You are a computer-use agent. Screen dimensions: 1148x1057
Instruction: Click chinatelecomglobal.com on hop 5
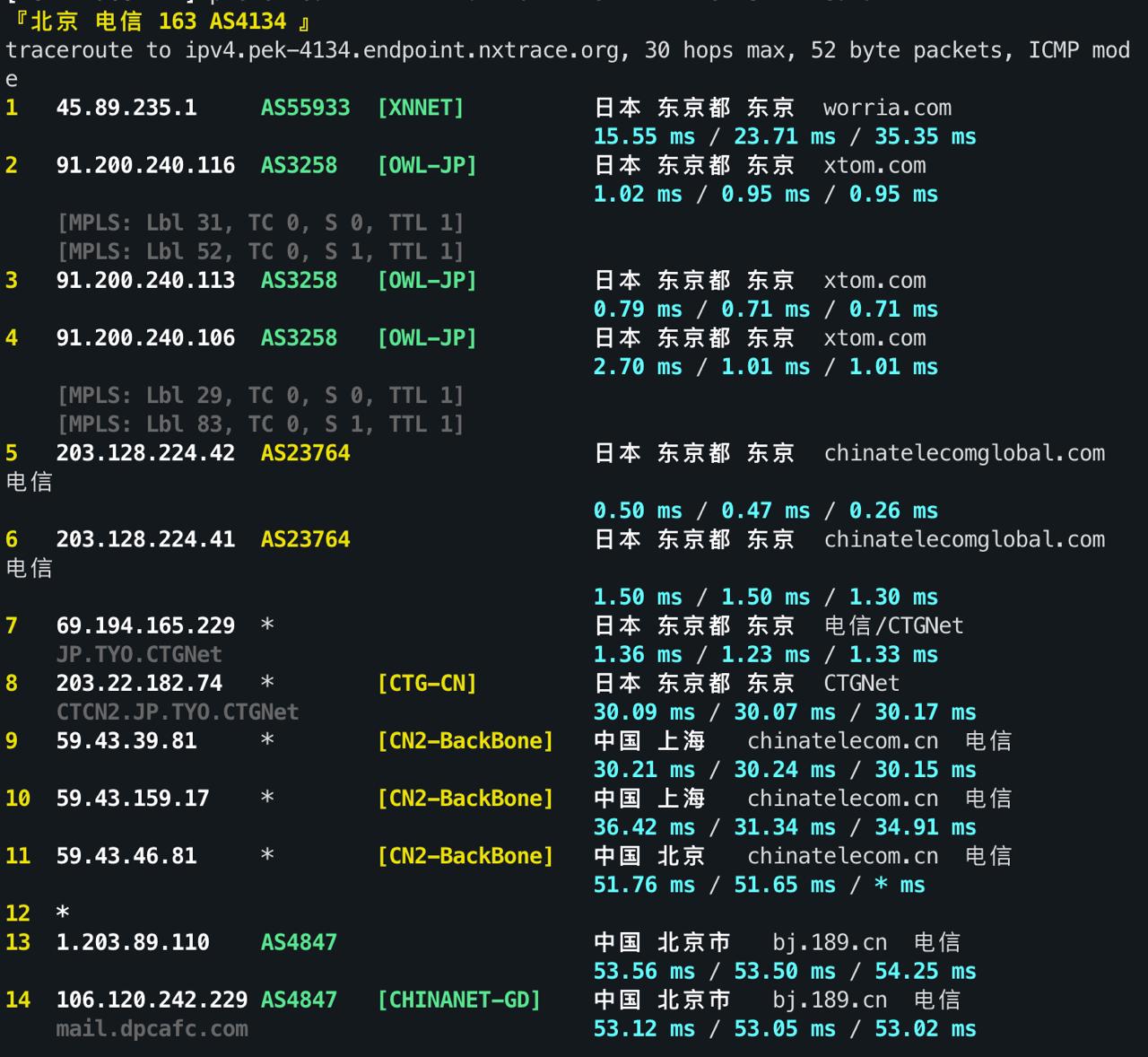963,453
